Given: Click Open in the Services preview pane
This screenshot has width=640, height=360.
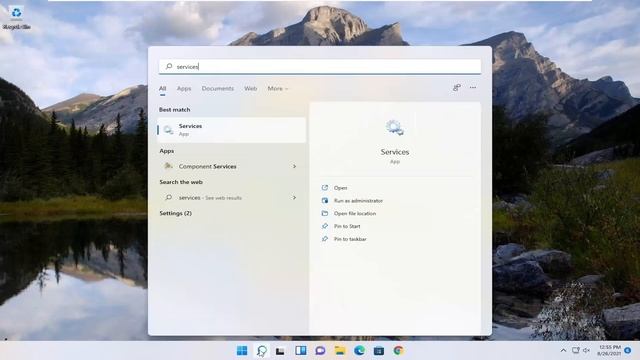Looking at the screenshot, I should pos(340,188).
